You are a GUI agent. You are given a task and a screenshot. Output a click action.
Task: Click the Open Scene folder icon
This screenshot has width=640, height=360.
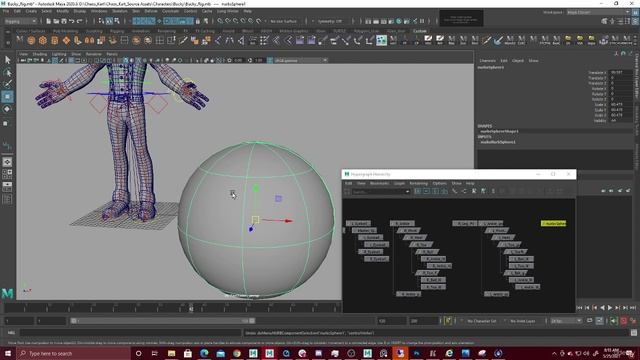tap(56, 21)
